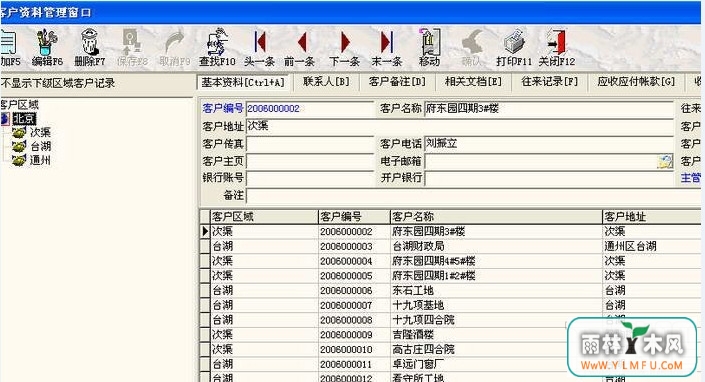Click the 删除F7 trash can icon
705x382 pixels.
click(89, 47)
